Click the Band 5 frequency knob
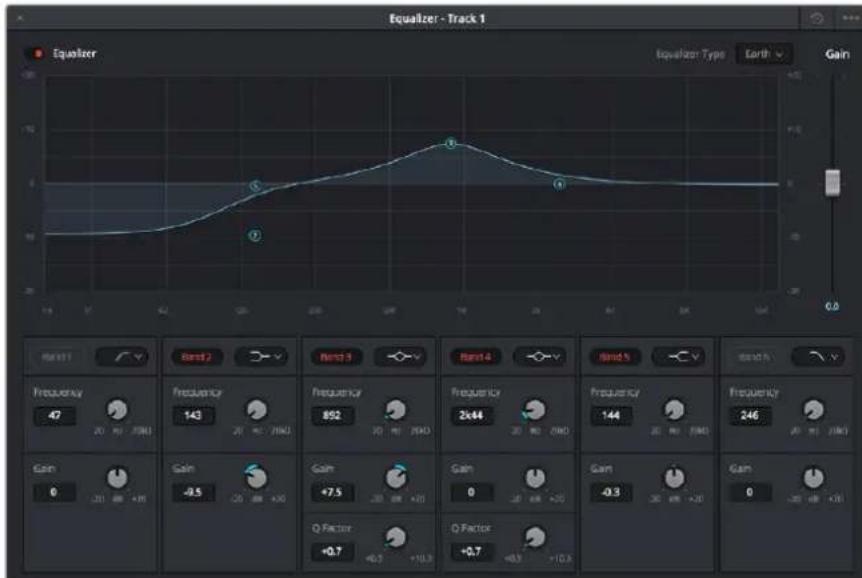Image resolution: width=862 pixels, height=578 pixels. (x=675, y=410)
